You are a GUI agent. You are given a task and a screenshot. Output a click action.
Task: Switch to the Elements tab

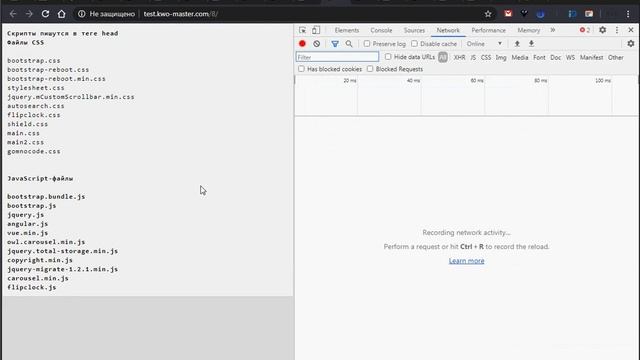(x=347, y=30)
